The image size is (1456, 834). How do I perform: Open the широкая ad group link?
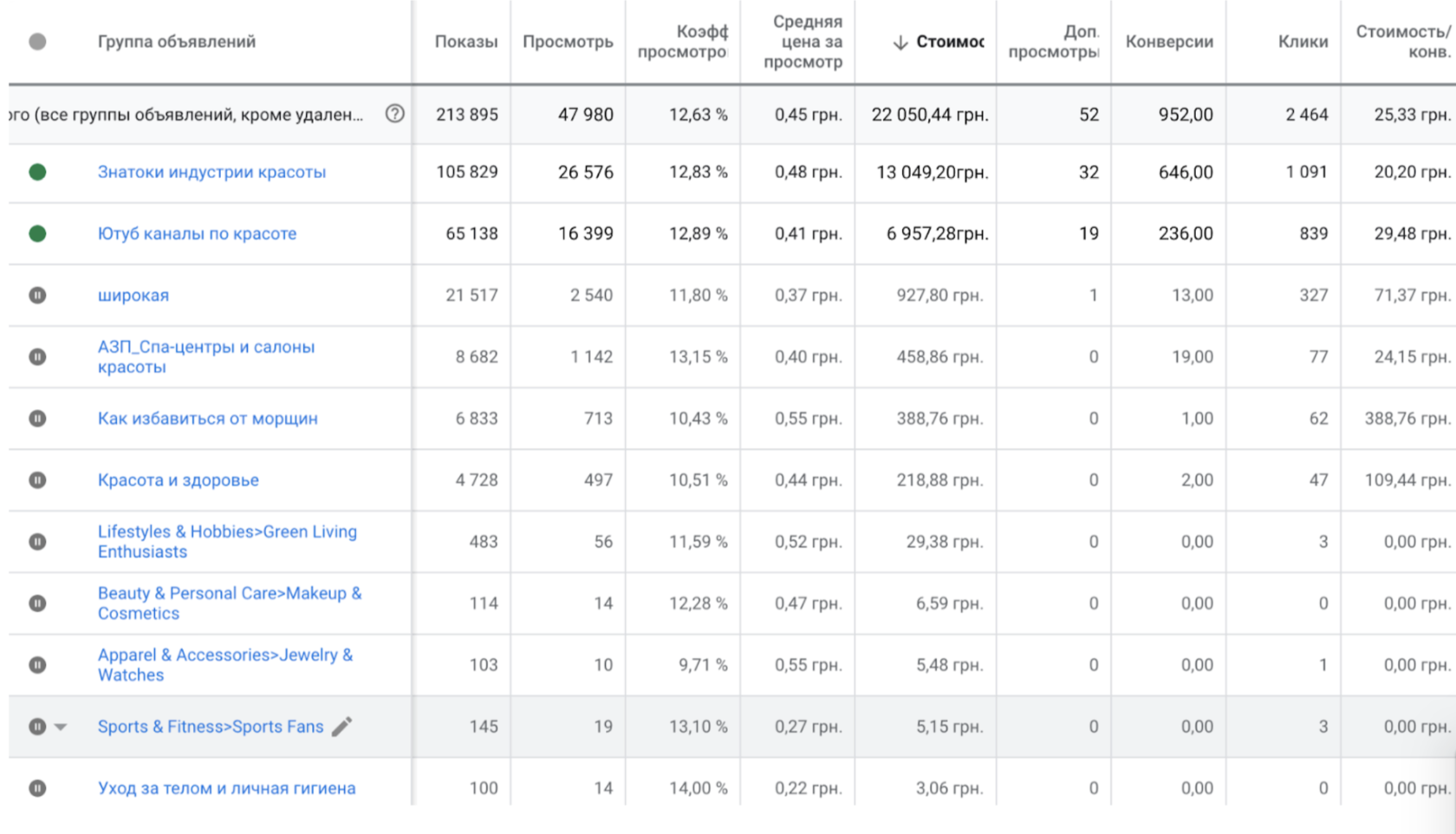133,295
